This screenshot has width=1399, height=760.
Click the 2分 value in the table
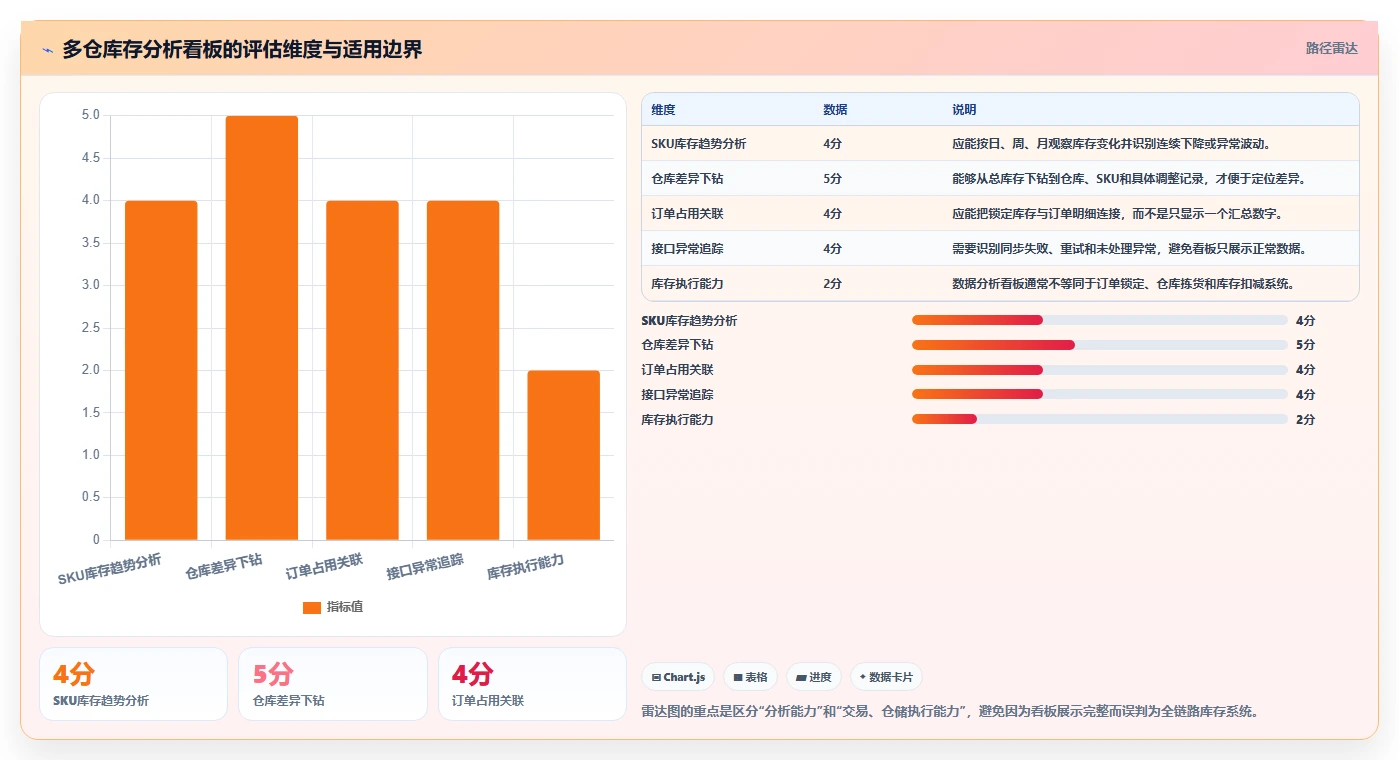coord(832,284)
